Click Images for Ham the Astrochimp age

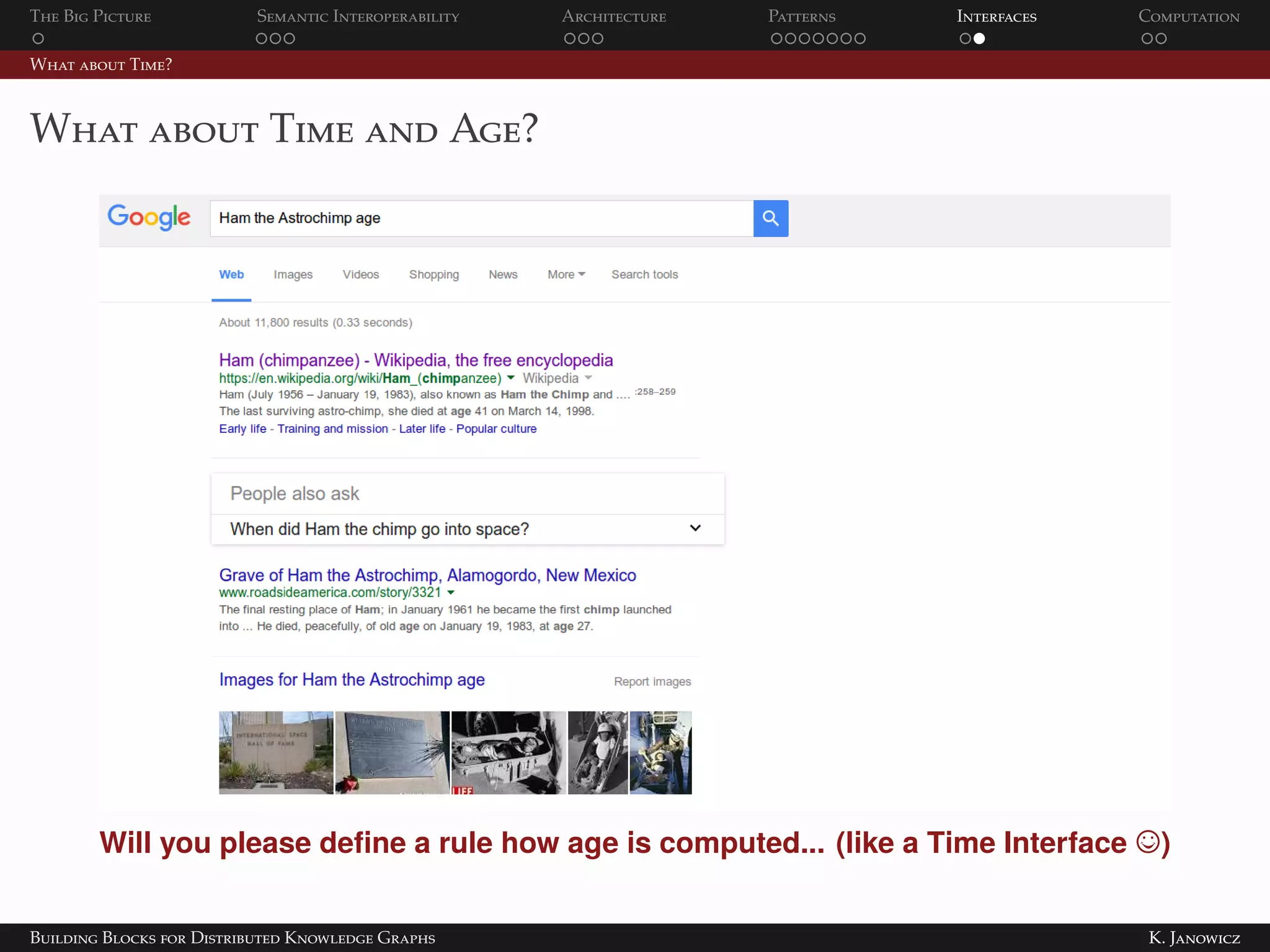point(352,680)
